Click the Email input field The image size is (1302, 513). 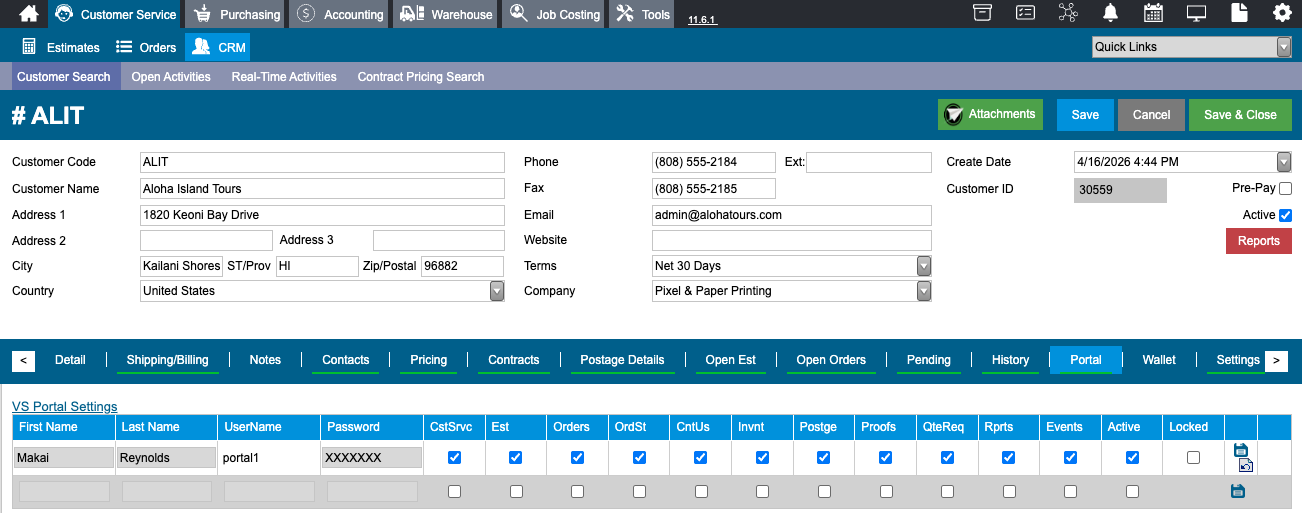(x=792, y=215)
